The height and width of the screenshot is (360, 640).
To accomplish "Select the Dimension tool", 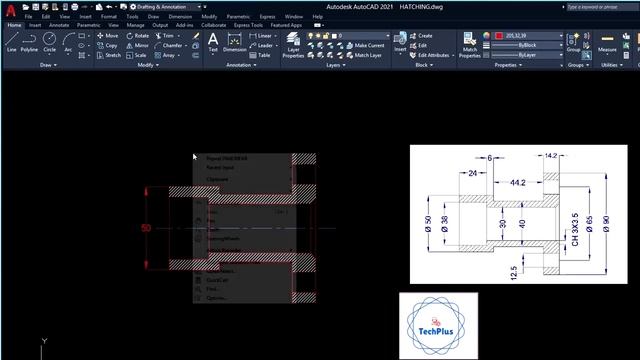I will (x=234, y=42).
